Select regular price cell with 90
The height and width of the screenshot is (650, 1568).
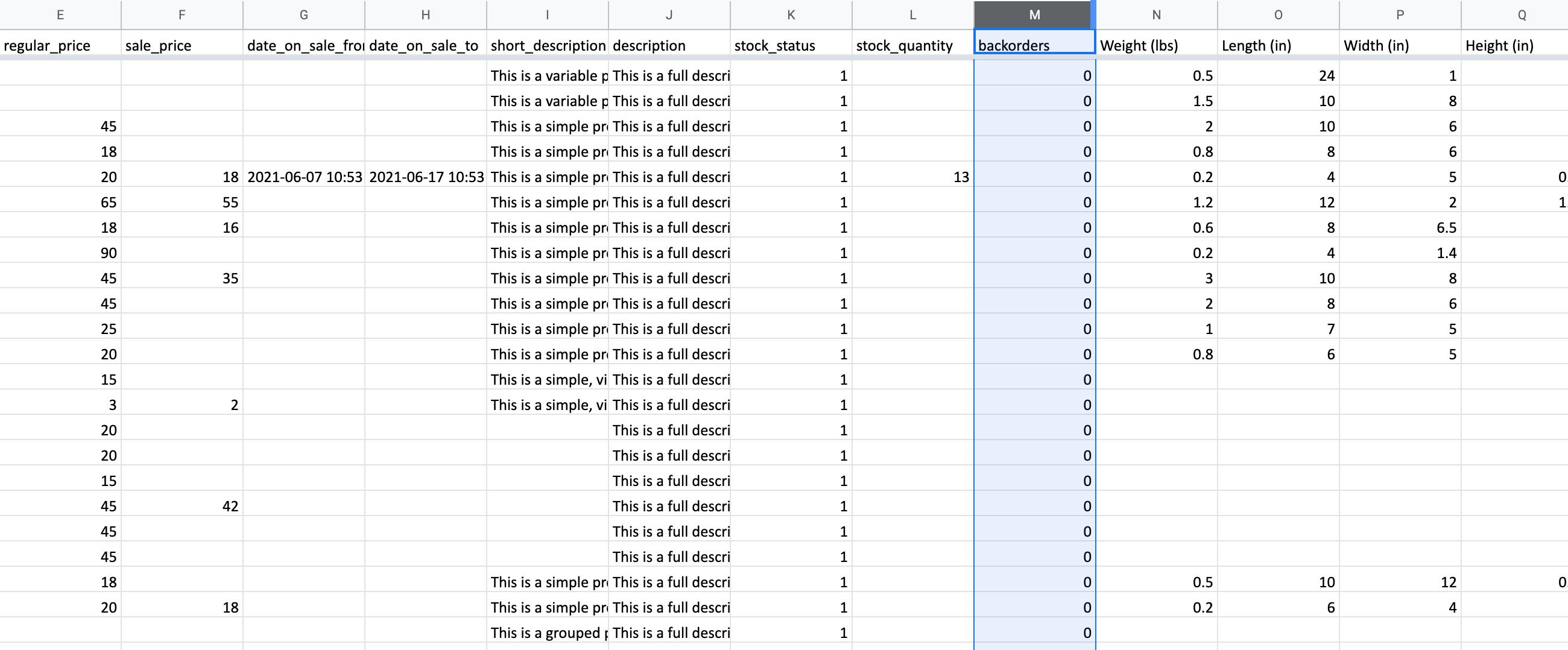point(60,253)
